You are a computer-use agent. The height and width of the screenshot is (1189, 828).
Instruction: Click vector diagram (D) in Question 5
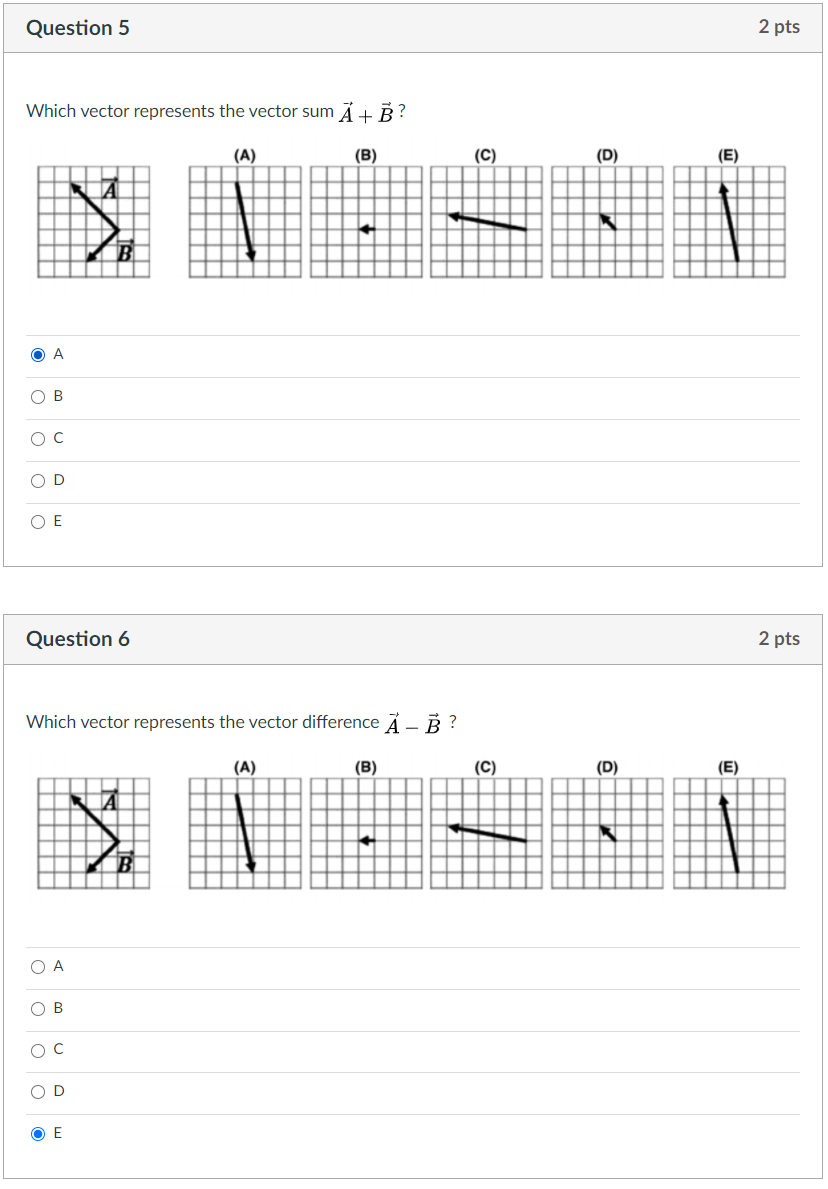pyautogui.click(x=607, y=220)
